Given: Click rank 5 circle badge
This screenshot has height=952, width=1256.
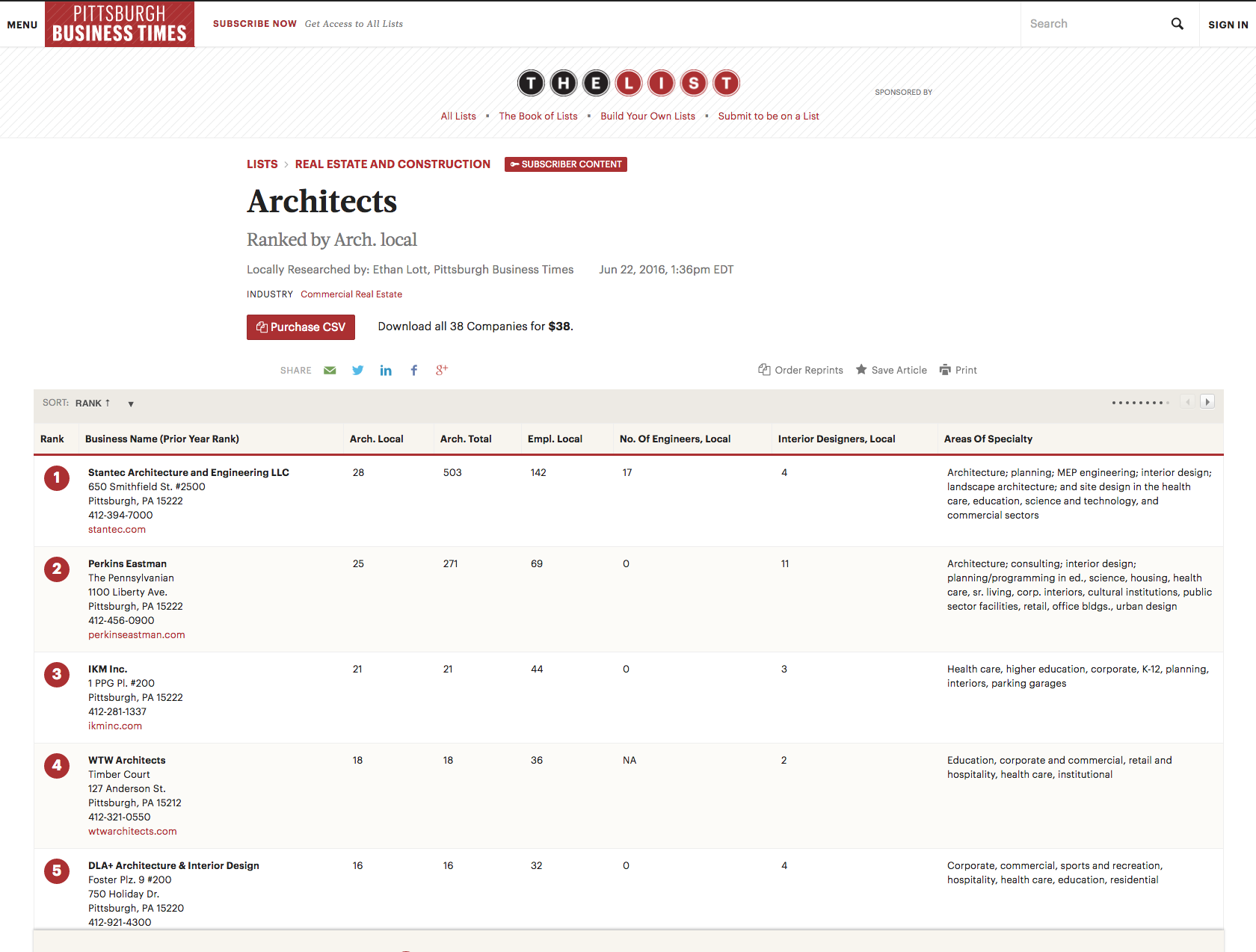Looking at the screenshot, I should click(57, 871).
